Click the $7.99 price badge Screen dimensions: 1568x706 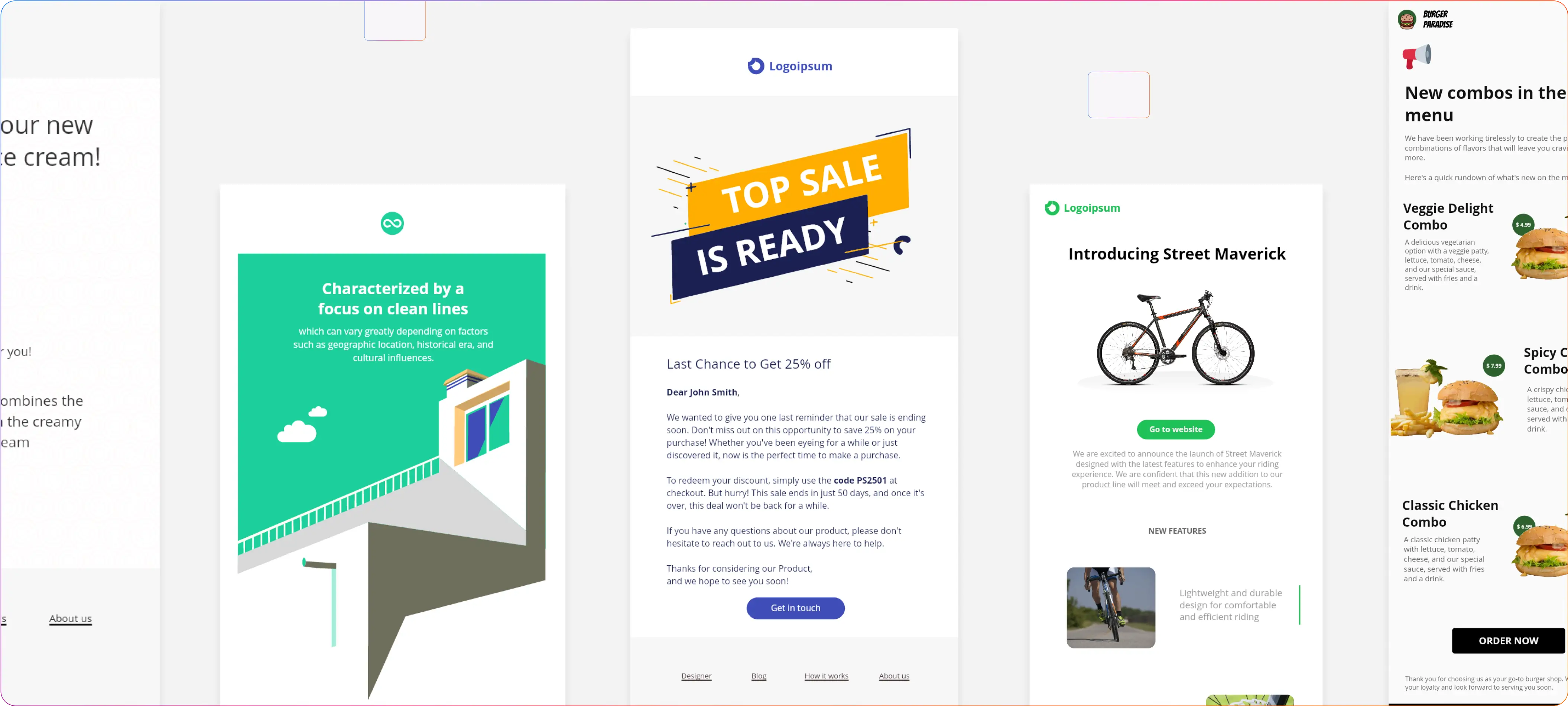coord(1493,366)
